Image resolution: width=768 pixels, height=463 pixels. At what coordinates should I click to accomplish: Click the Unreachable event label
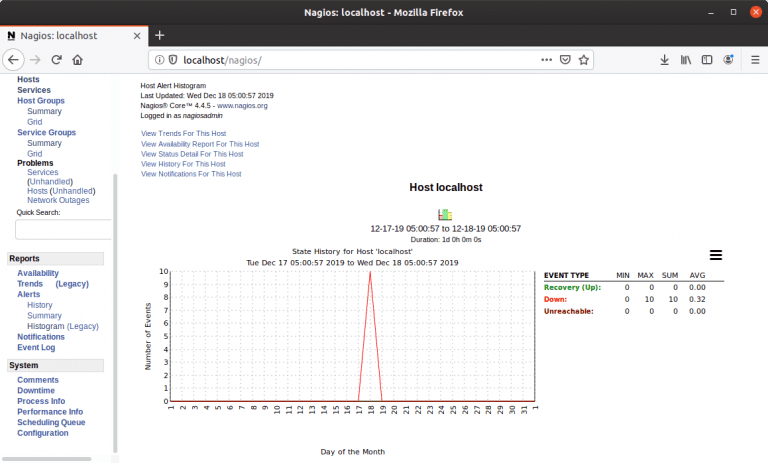coord(569,311)
